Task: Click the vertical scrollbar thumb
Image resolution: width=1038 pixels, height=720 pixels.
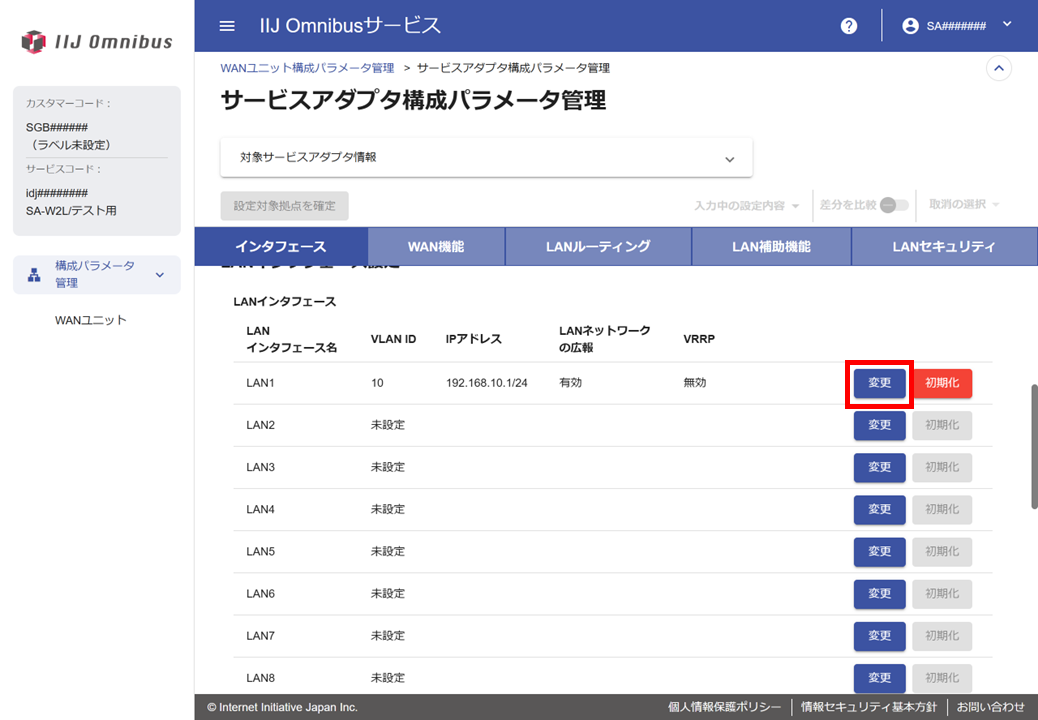Action: pyautogui.click(x=1032, y=445)
